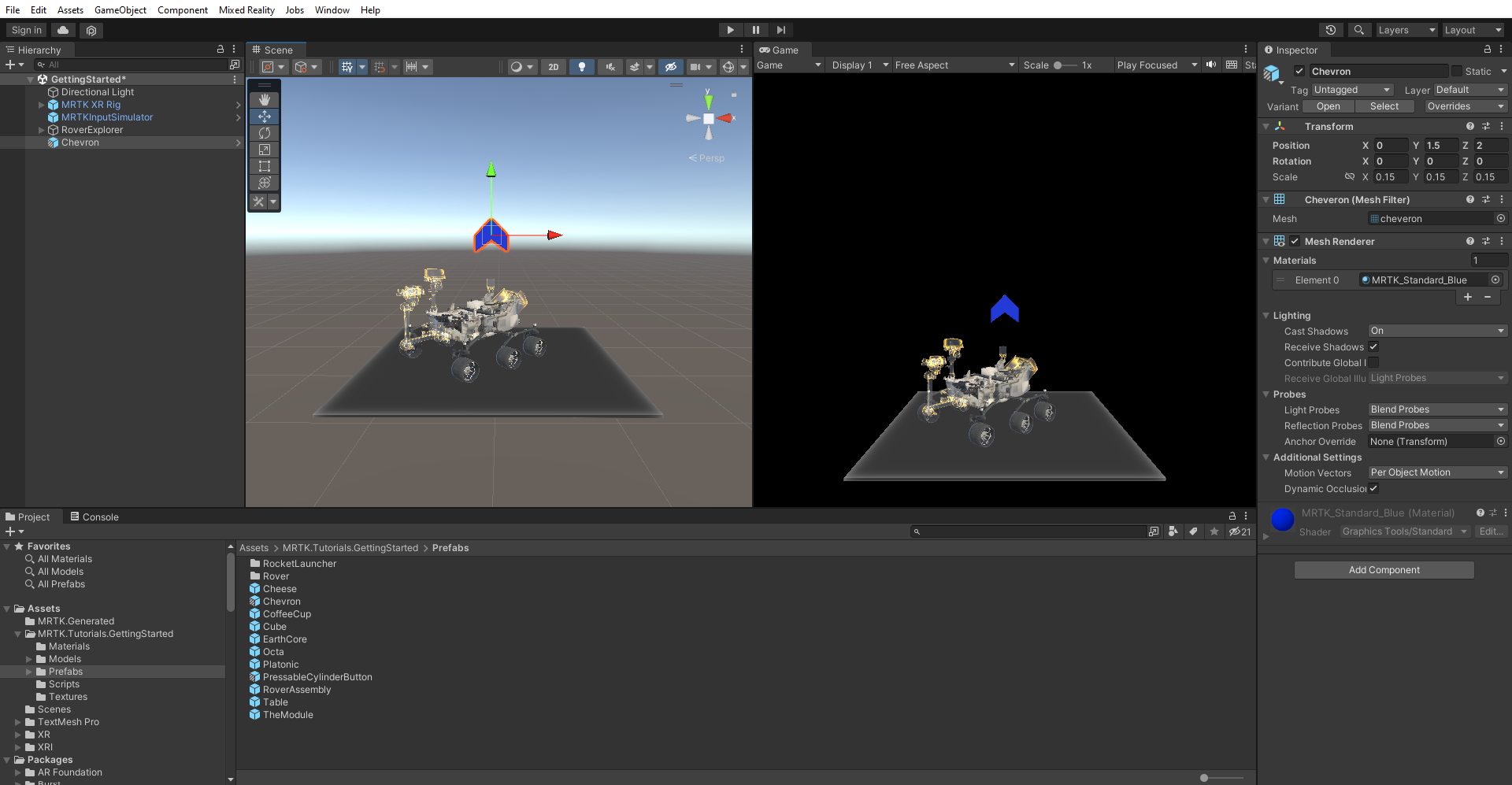The height and width of the screenshot is (785, 1512).
Task: Open Mesh Renderer presets icon
Action: pos(1486,241)
